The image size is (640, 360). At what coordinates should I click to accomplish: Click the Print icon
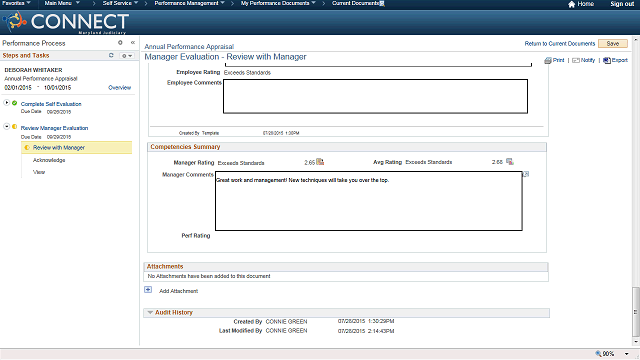tap(548, 60)
